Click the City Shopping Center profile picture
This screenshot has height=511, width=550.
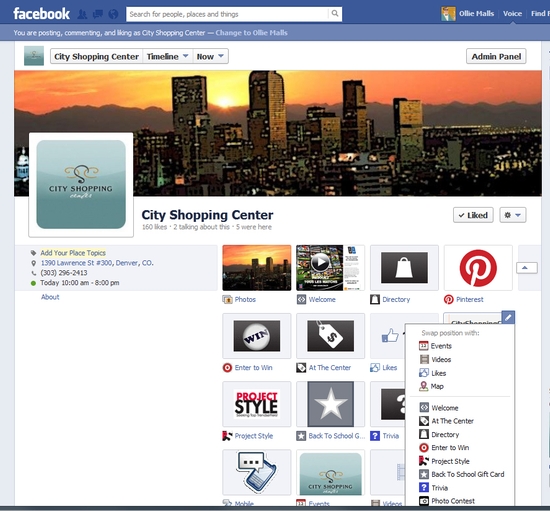pos(81,184)
